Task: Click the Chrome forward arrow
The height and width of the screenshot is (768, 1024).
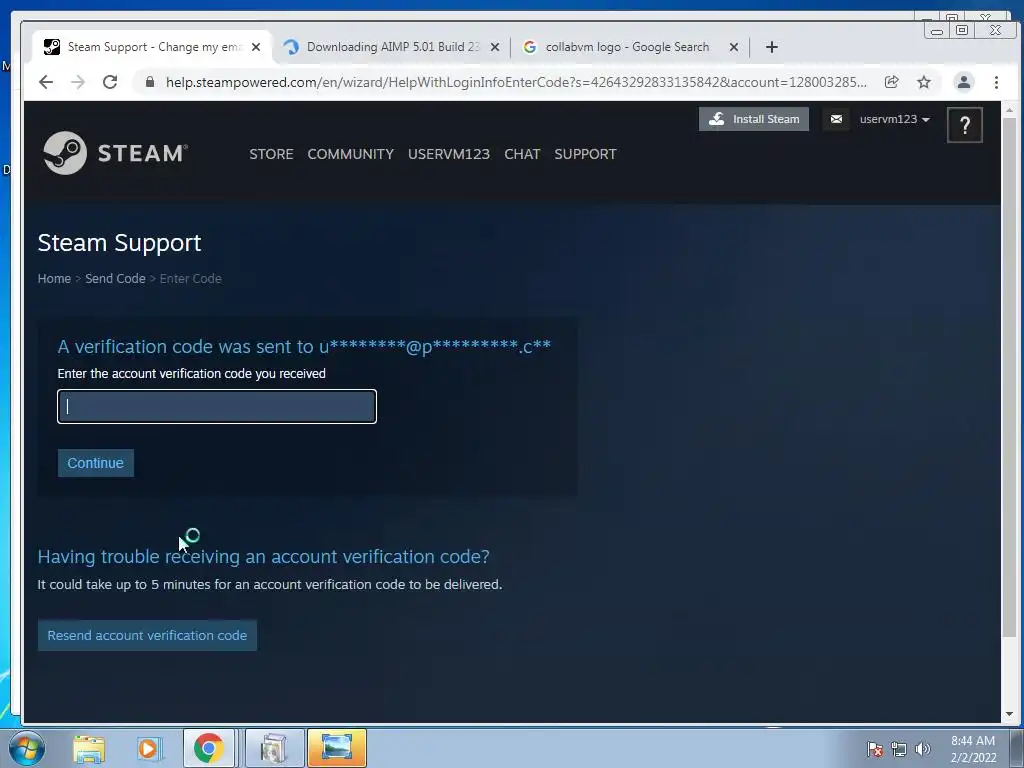Action: point(78,82)
